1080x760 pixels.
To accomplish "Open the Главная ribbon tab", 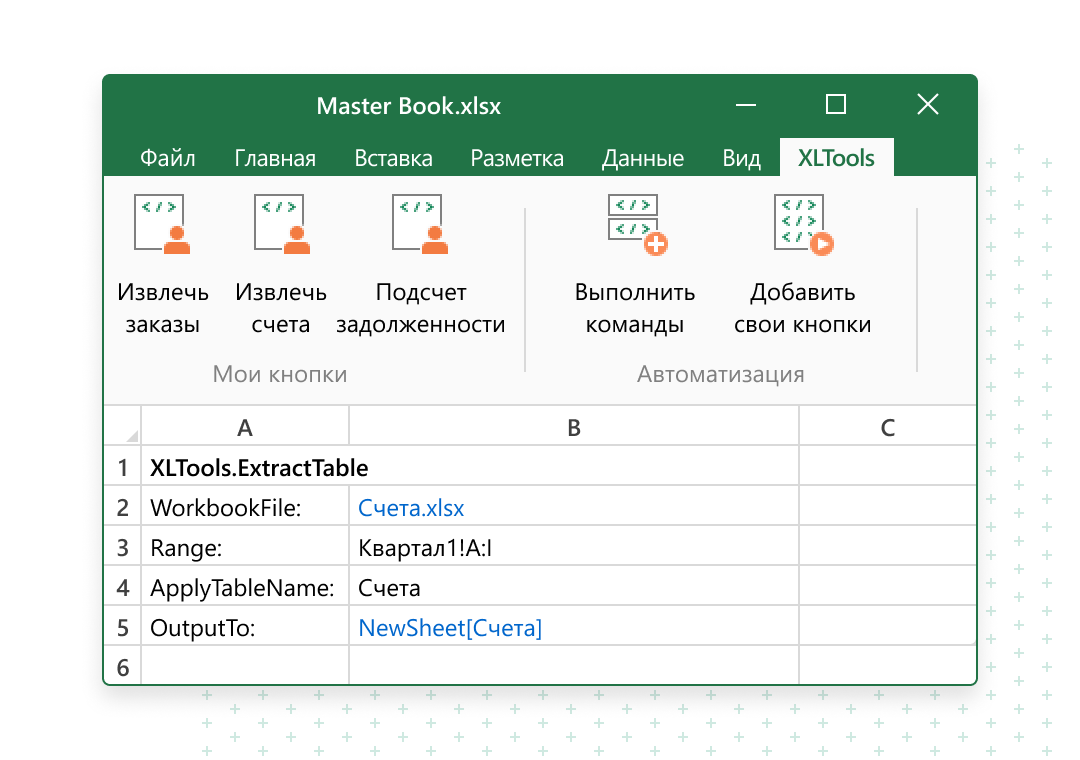I will [x=275, y=158].
